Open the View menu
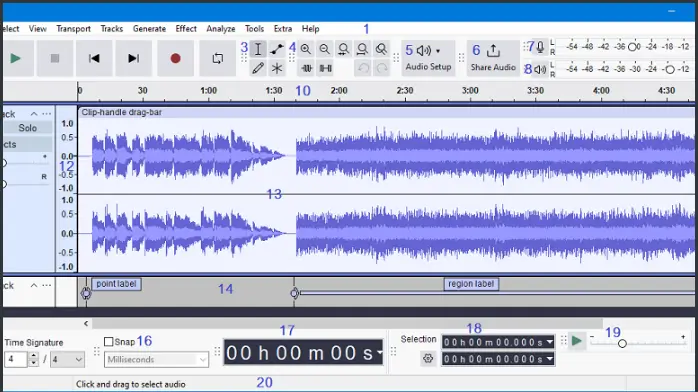This screenshot has height=392, width=698. point(37,29)
